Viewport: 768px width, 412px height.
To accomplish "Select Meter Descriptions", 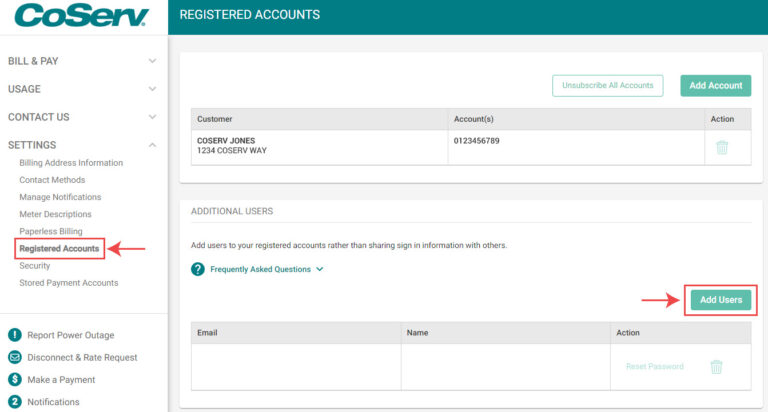I will [x=55, y=214].
